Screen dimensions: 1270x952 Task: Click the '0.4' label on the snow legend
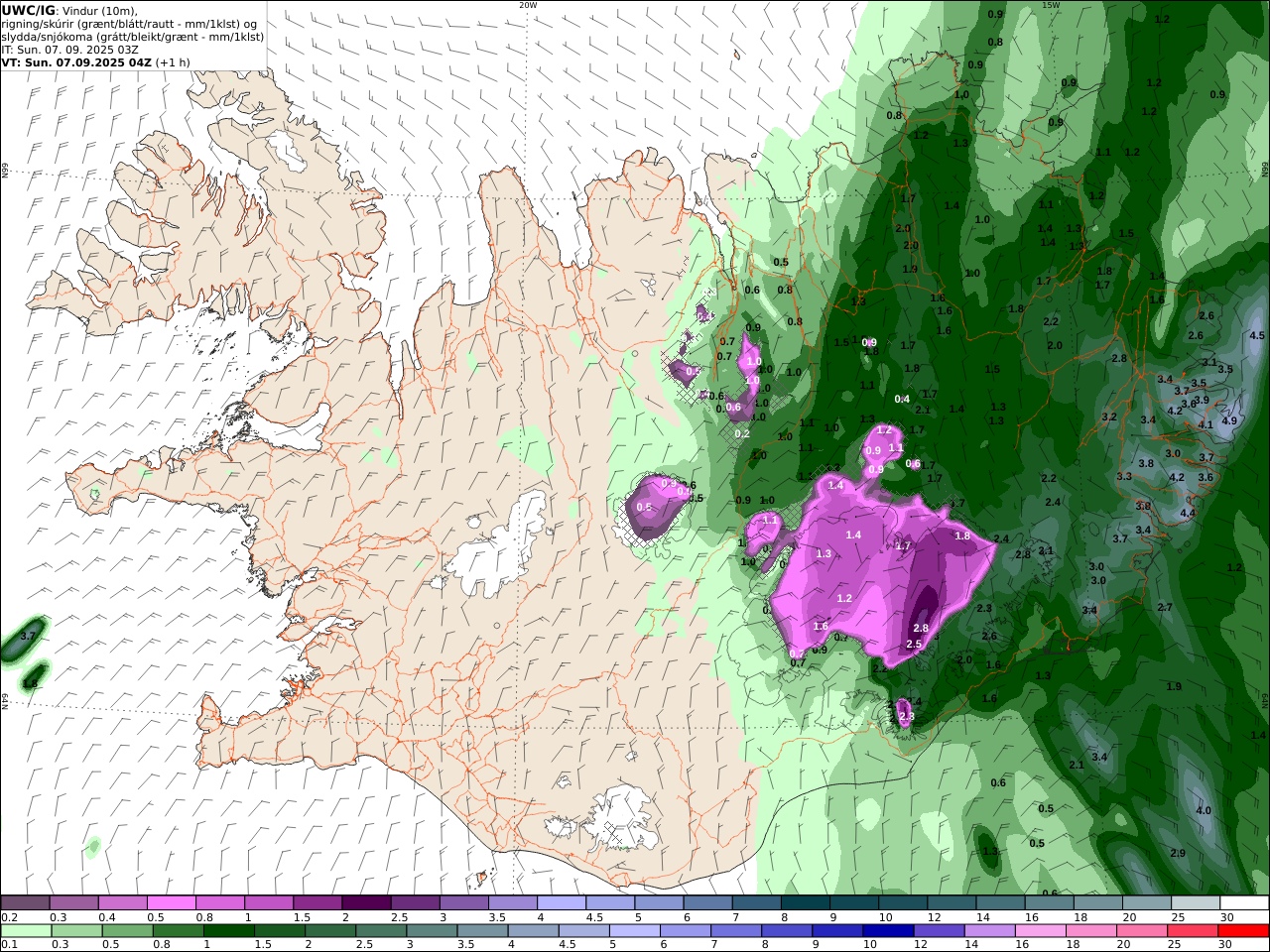107,917
